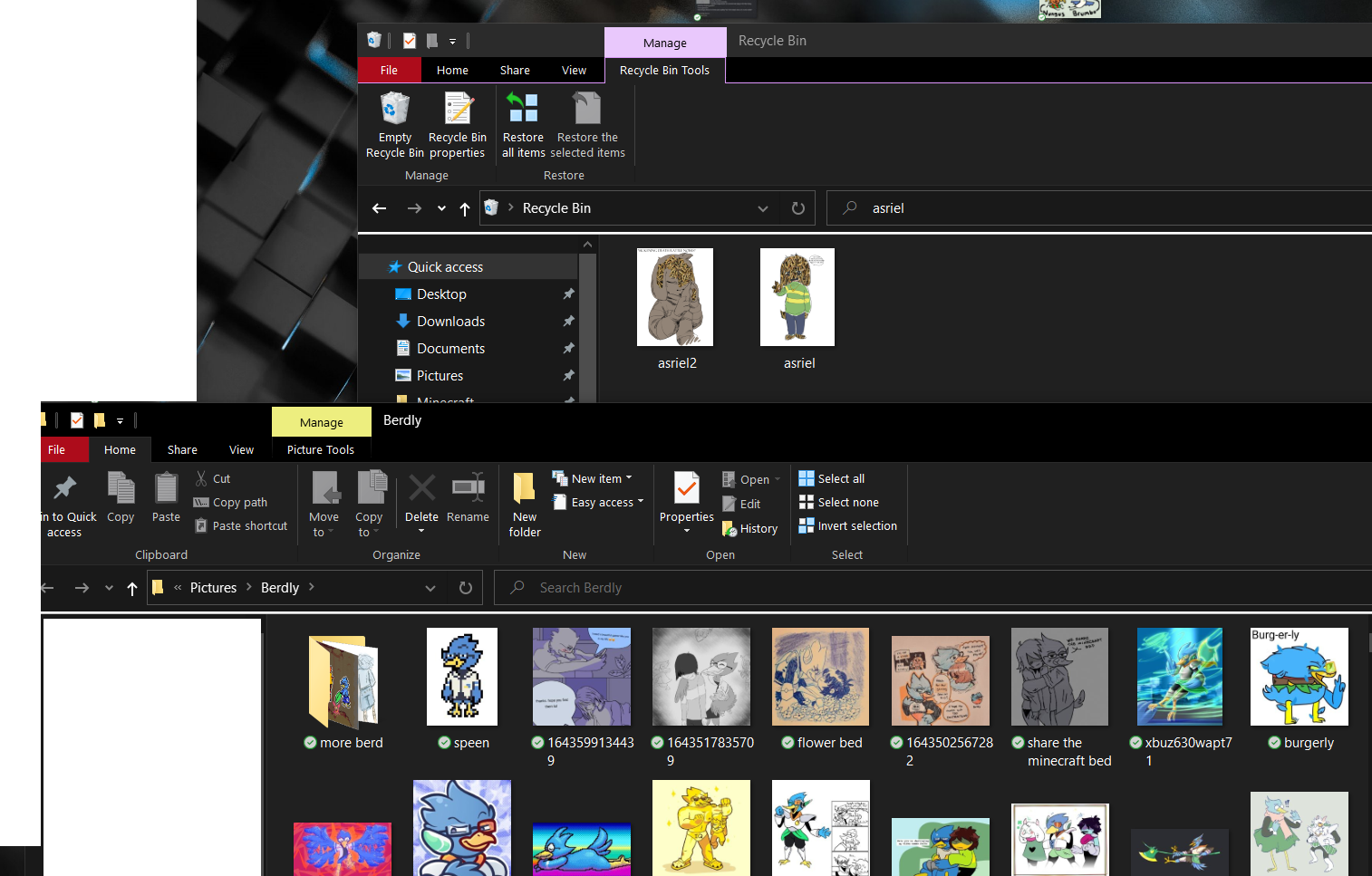The height and width of the screenshot is (876, 1372).
Task: Click Restore the selected items
Action: point(587,125)
